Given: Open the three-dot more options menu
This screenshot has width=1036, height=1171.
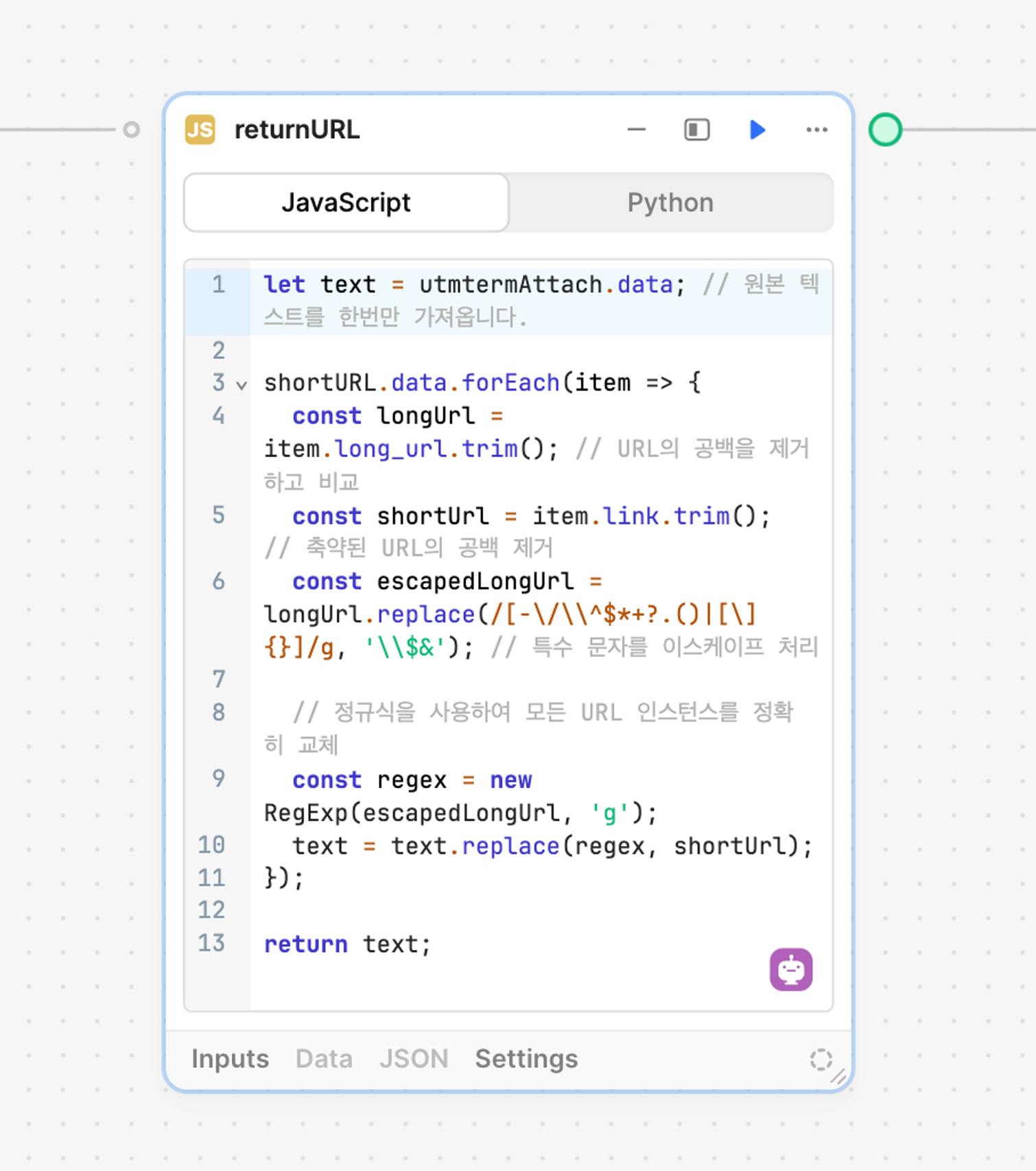Looking at the screenshot, I should [816, 130].
